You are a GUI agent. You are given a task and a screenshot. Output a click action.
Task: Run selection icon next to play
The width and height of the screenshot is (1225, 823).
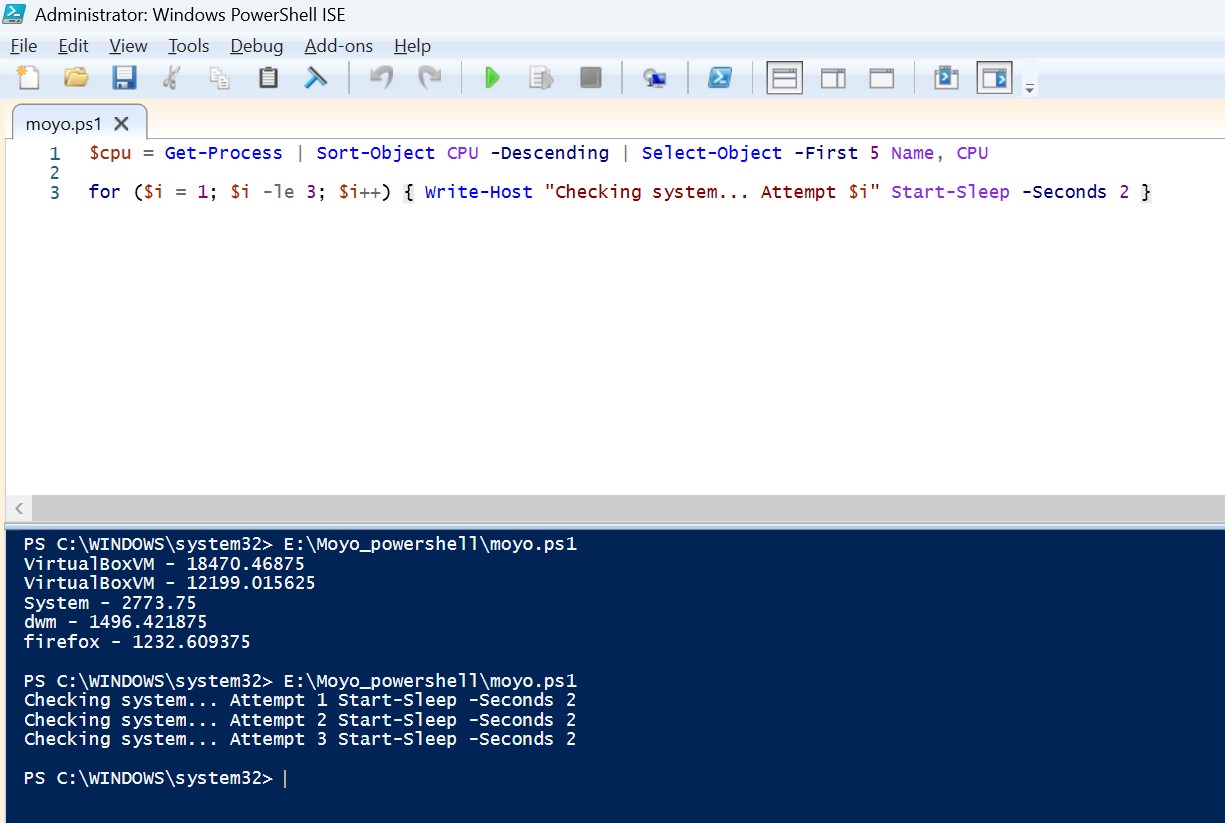541,77
